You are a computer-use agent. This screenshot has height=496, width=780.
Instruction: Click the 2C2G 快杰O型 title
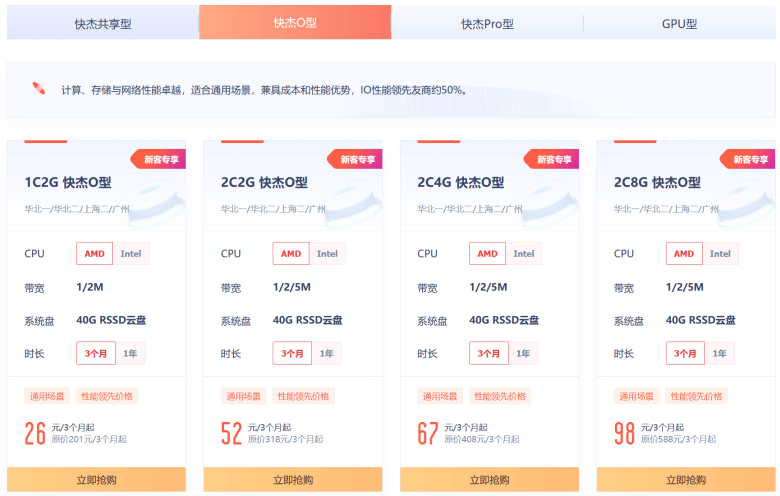coord(265,183)
